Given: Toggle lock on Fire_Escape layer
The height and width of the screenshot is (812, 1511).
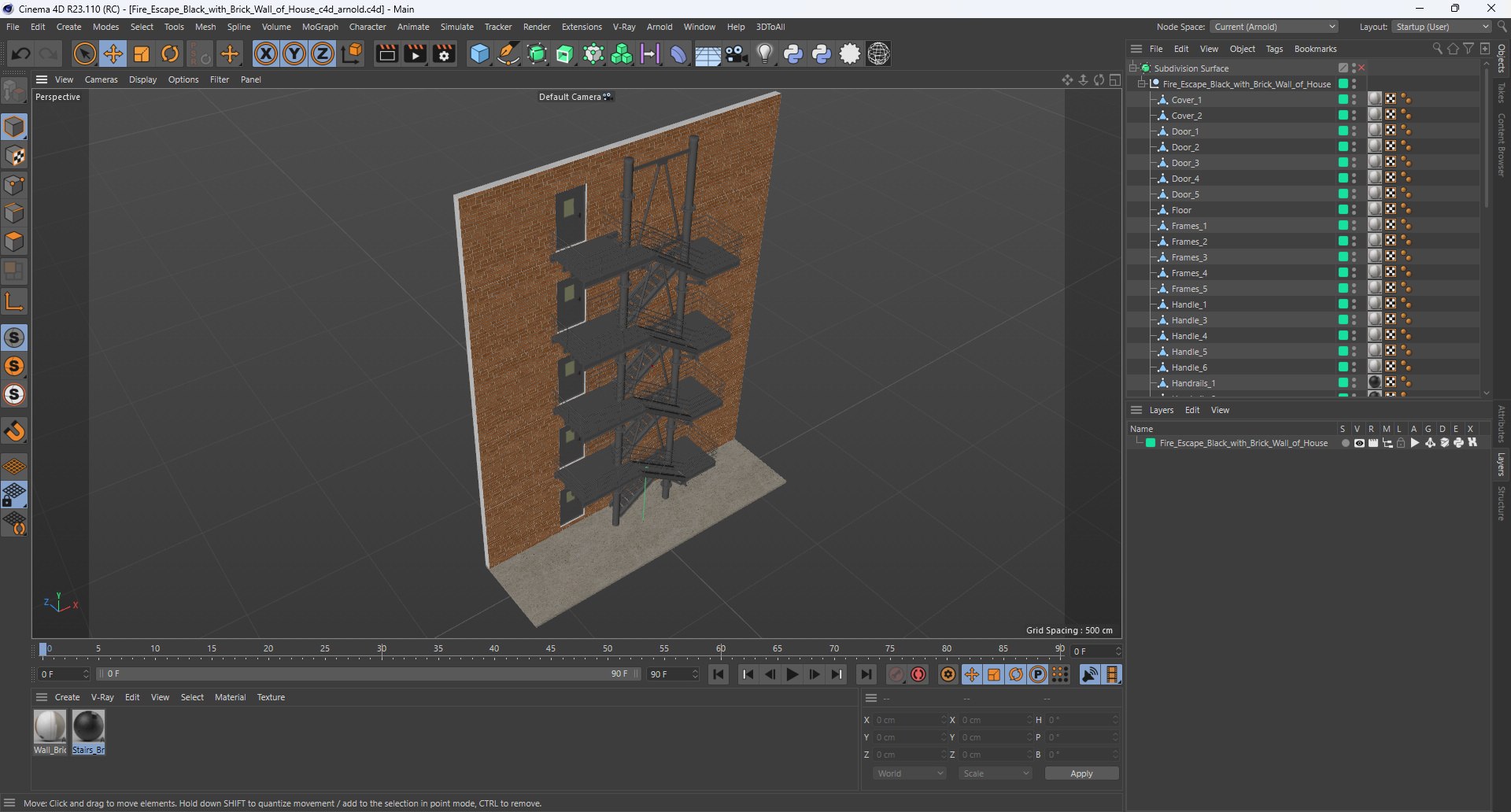Looking at the screenshot, I should [x=1401, y=443].
